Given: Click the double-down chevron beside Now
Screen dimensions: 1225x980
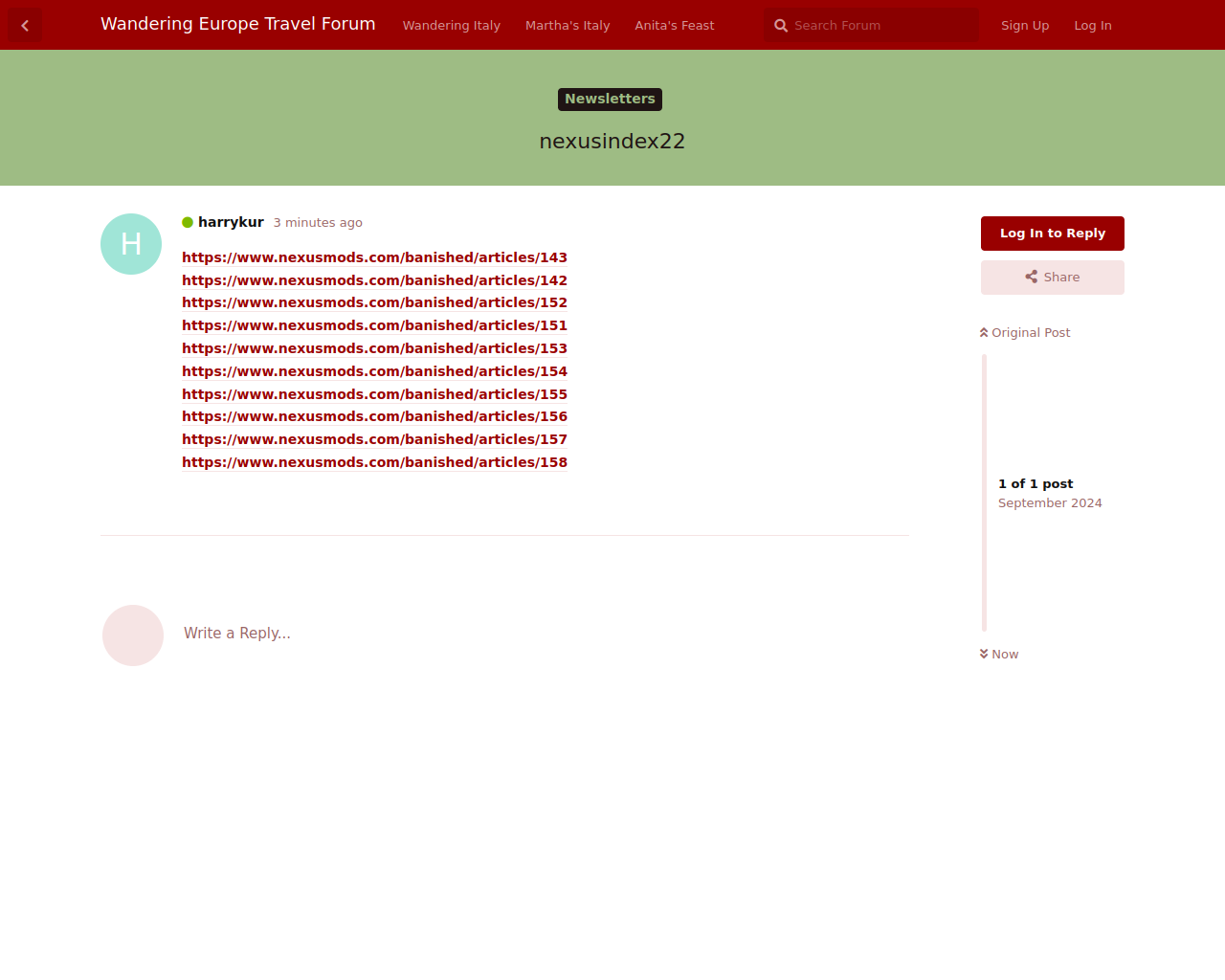Looking at the screenshot, I should point(984,654).
